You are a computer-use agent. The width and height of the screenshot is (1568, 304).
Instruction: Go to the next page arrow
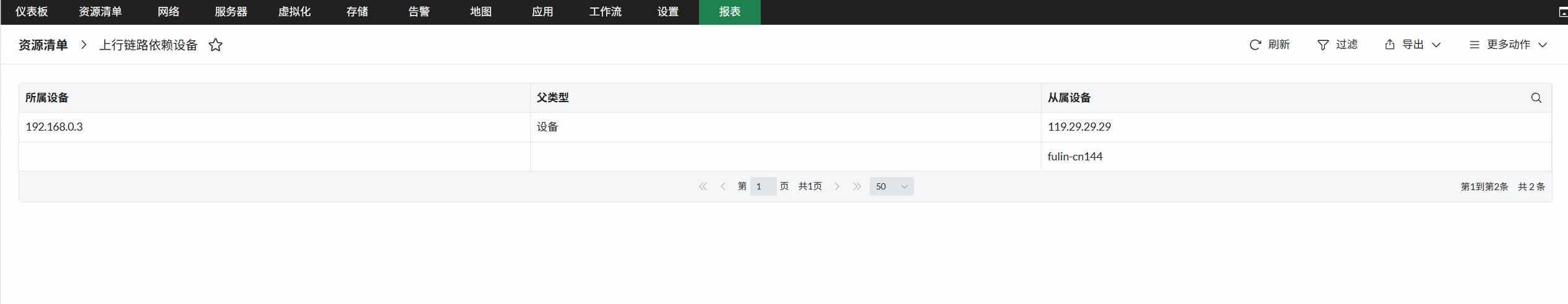837,186
